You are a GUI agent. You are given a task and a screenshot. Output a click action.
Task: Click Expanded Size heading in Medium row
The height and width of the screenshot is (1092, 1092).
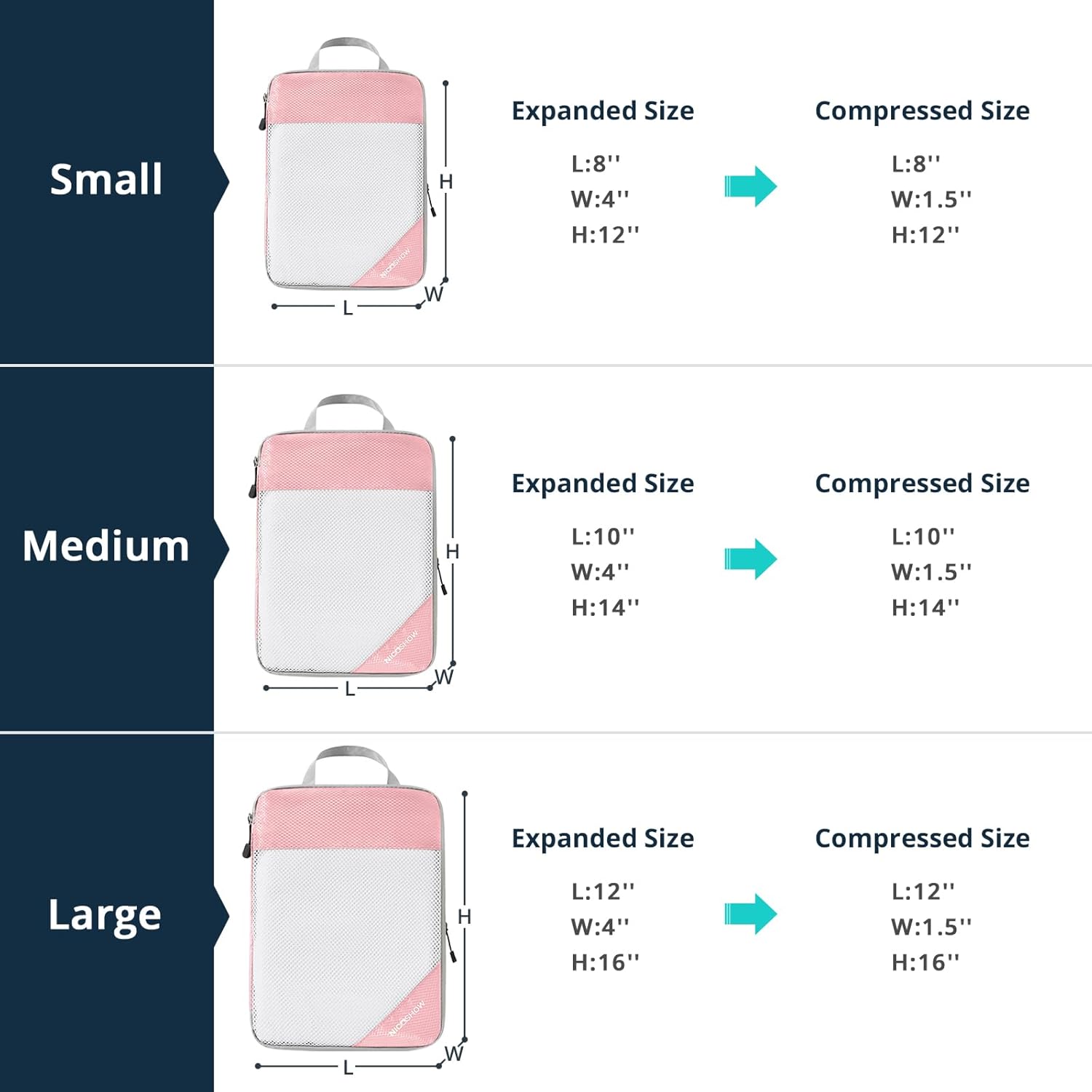(603, 483)
